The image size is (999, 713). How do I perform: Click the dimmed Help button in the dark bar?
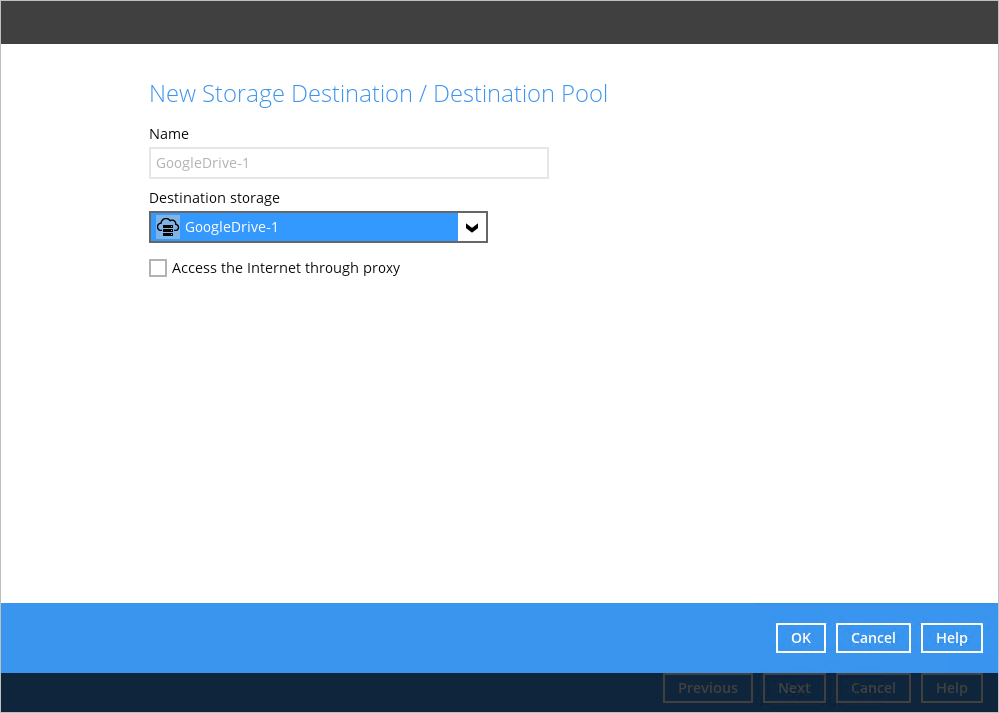(951, 688)
